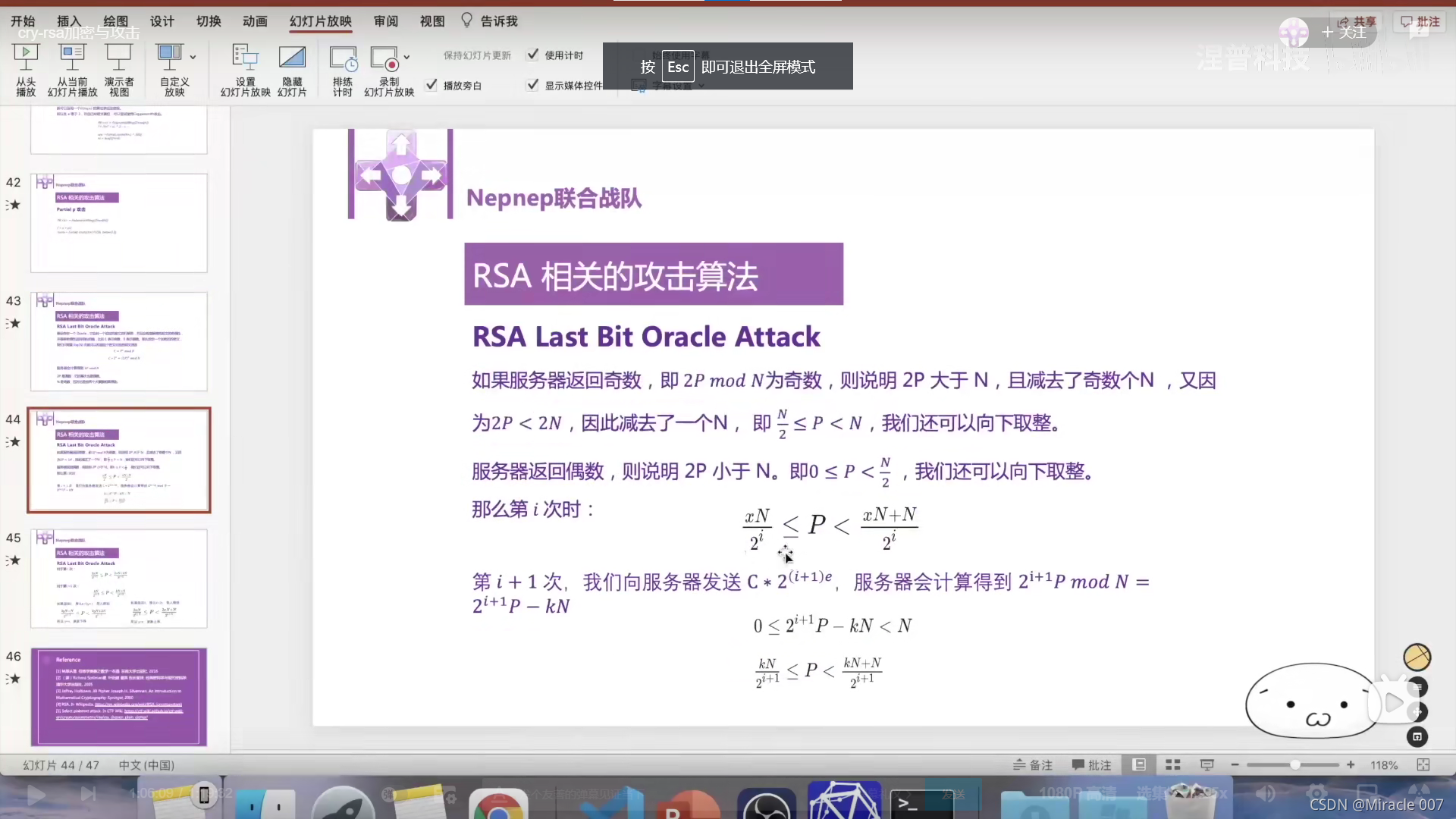Open the 动画 (Animations) ribbon tab

255,21
